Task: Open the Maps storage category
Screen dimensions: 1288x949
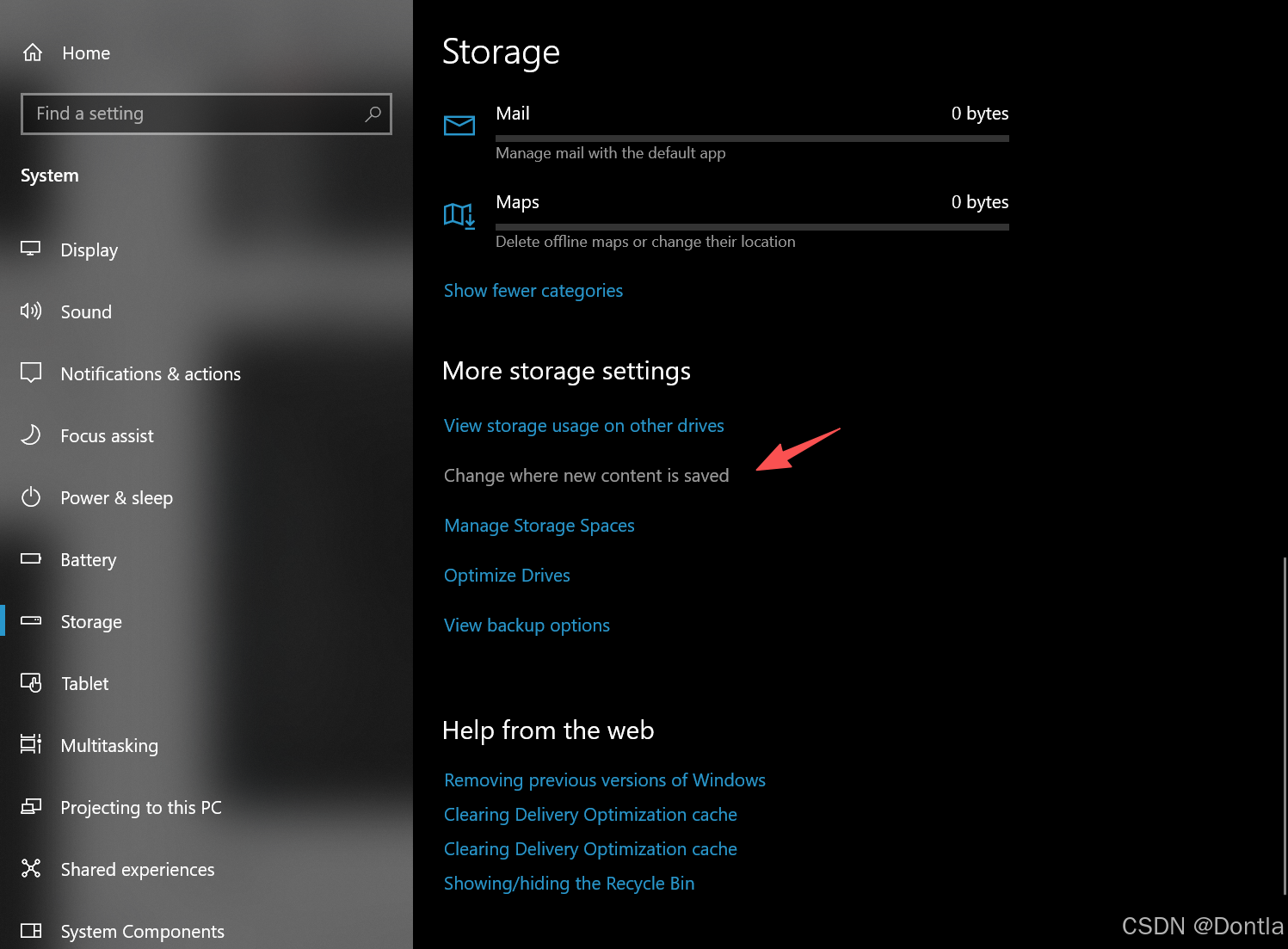Action: pyautogui.click(x=726, y=221)
